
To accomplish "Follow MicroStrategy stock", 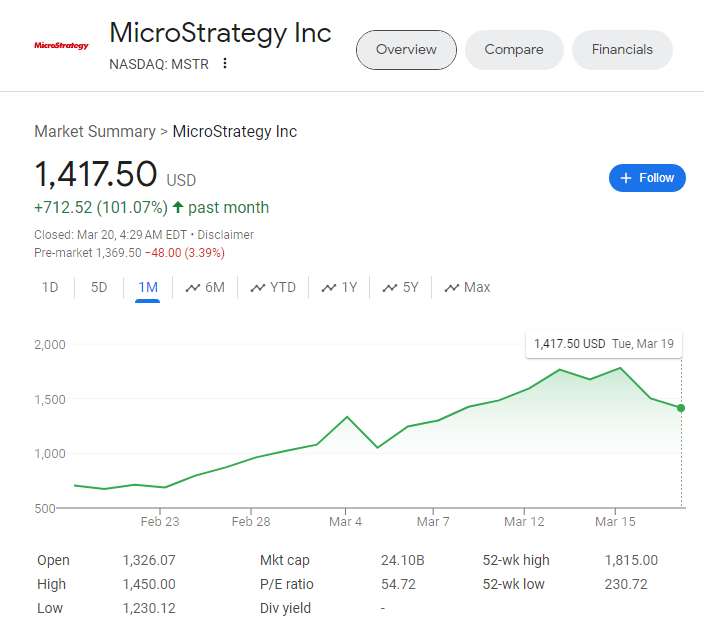I will click(x=647, y=178).
